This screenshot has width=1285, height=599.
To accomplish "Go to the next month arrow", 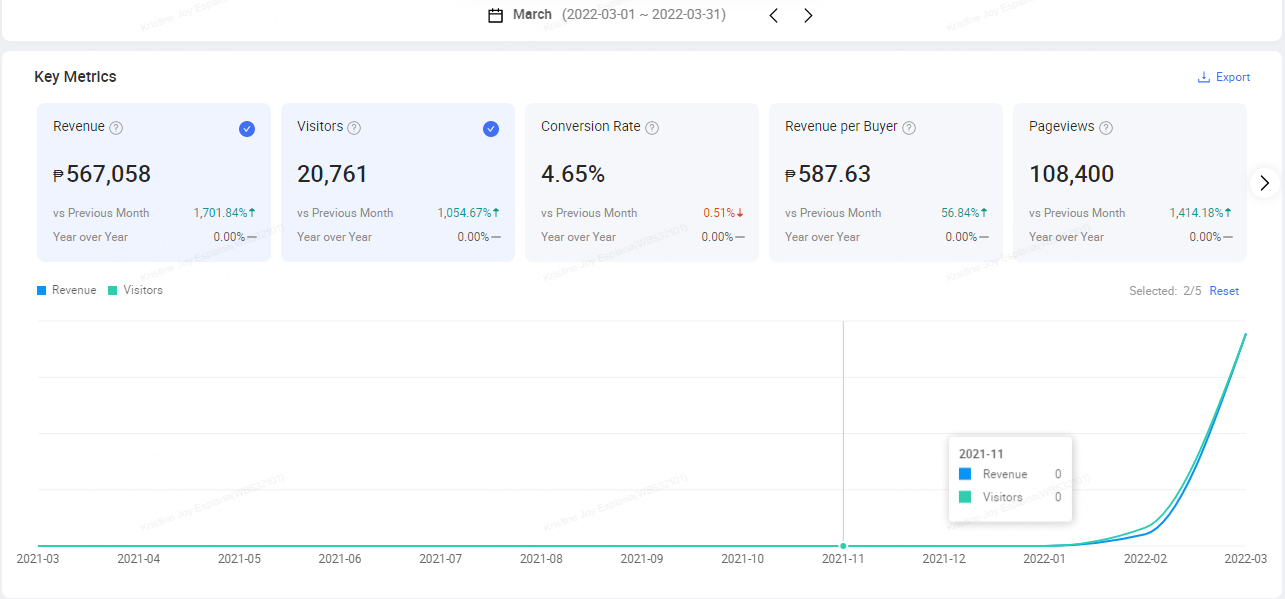I will click(x=808, y=15).
